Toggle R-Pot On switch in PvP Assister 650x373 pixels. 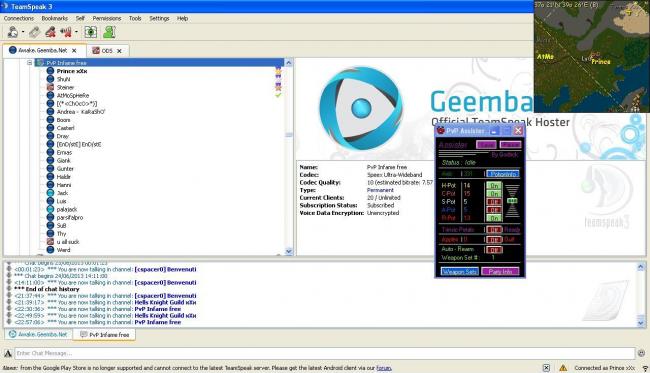tap(494, 218)
